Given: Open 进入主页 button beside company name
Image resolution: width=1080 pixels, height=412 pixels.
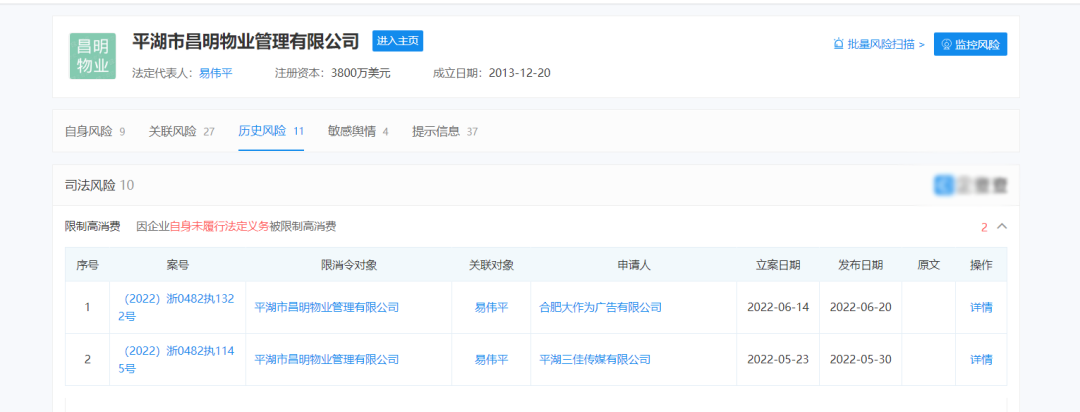Looking at the screenshot, I should coord(397,41).
